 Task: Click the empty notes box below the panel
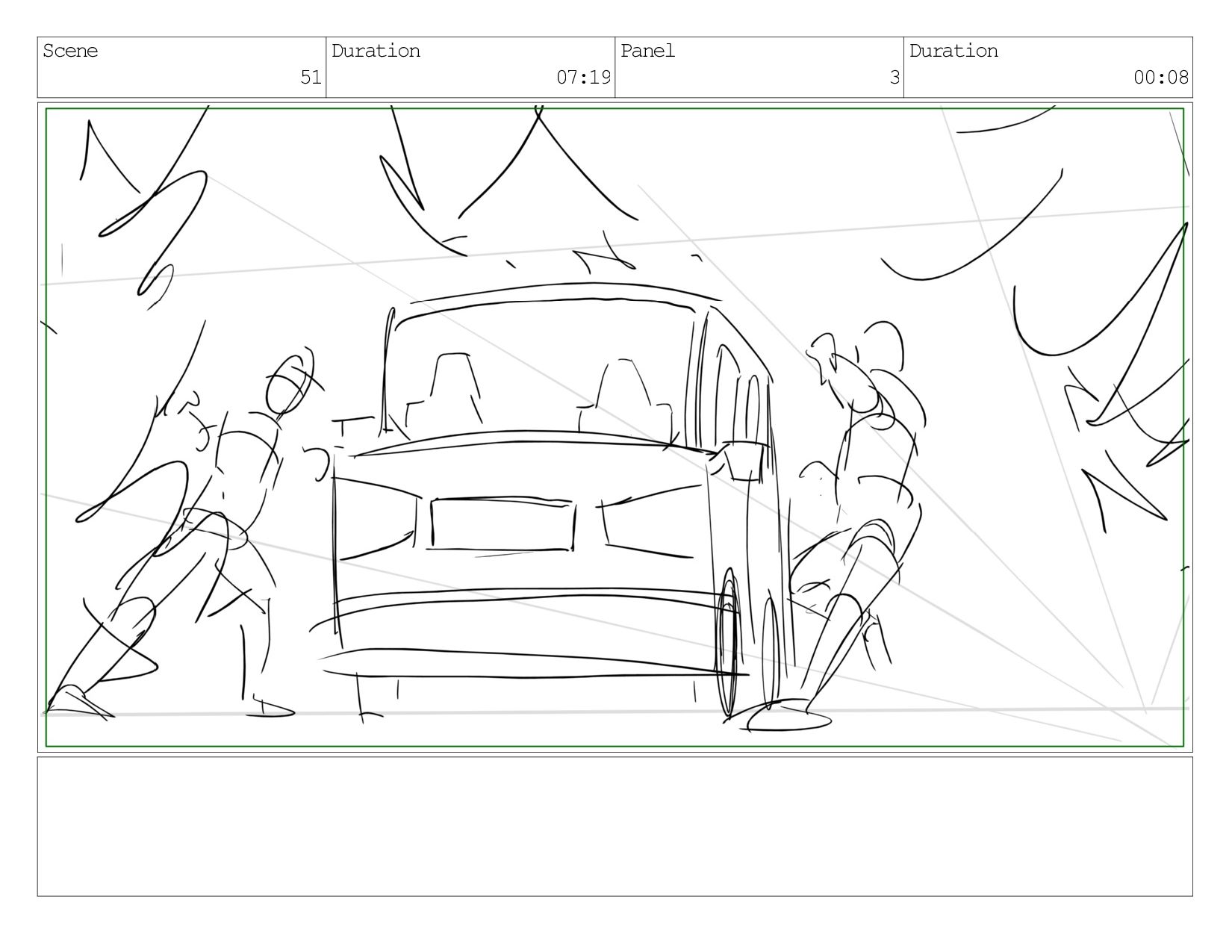(x=615, y=826)
